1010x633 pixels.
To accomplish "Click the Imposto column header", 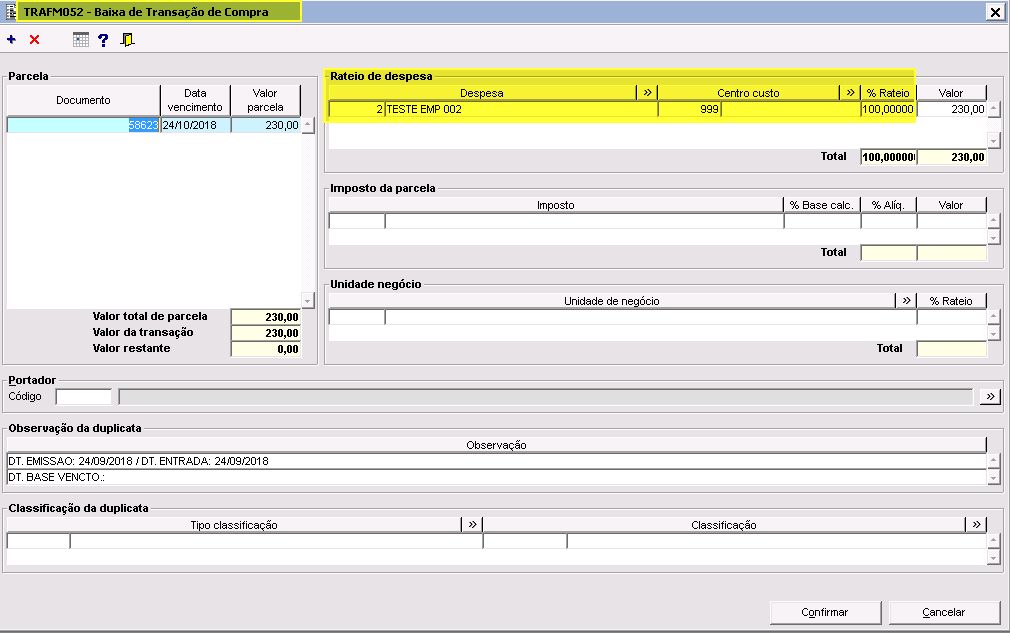I will pos(555,205).
